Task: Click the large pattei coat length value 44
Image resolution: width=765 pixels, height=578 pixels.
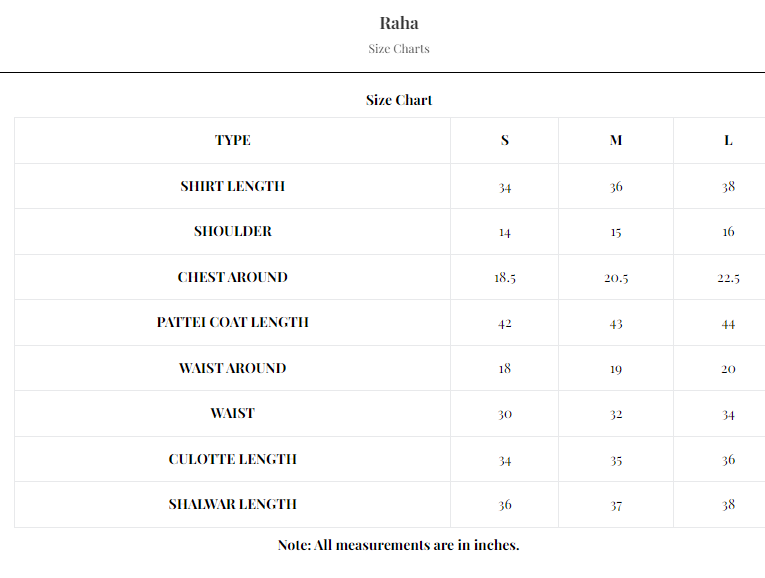Action: [728, 323]
